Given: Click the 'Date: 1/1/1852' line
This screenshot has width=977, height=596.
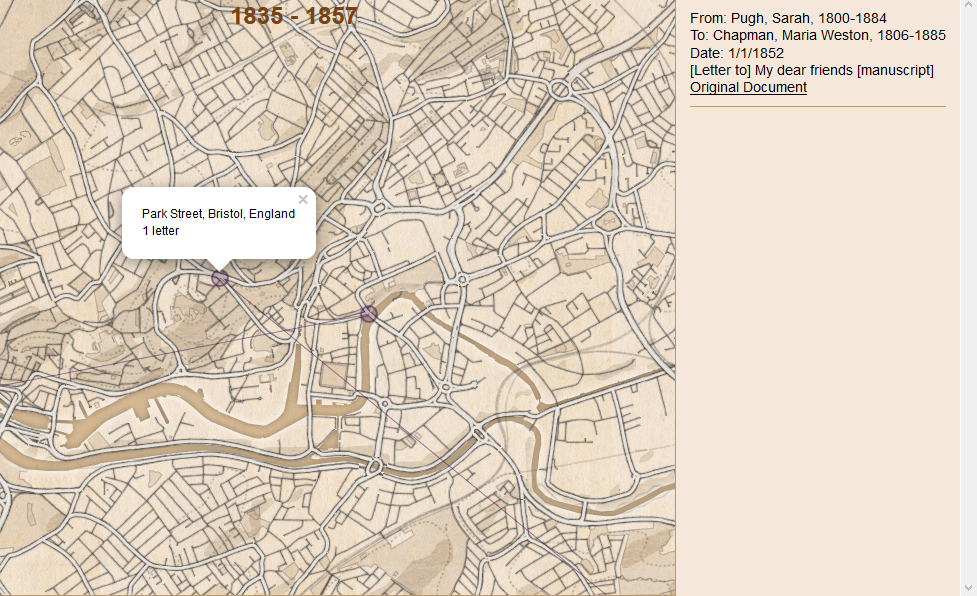Looking at the screenshot, I should [737, 53].
